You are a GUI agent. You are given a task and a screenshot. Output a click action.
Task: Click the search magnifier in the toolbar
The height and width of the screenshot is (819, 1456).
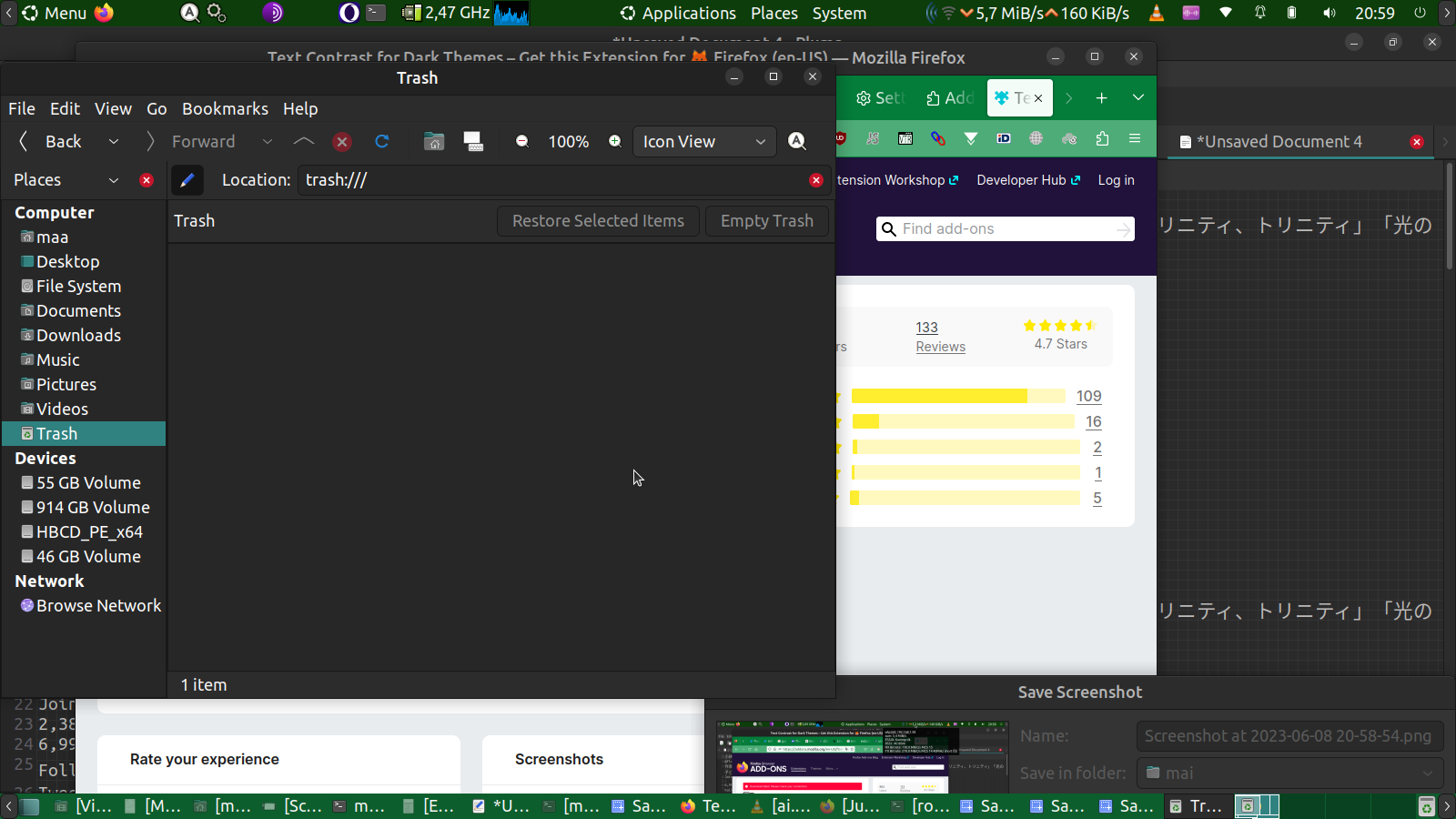coord(797,141)
